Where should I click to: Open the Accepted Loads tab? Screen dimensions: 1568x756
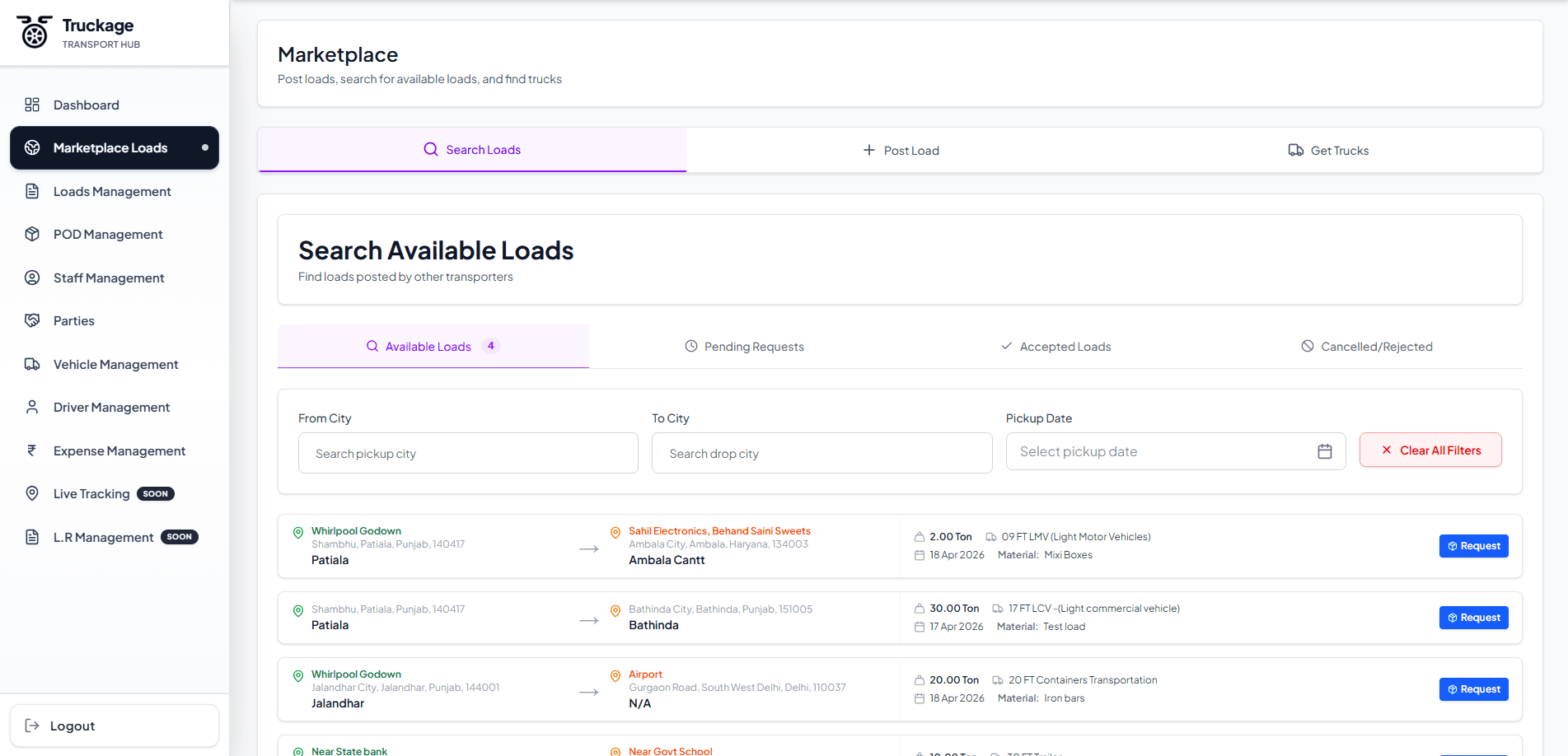(1055, 347)
